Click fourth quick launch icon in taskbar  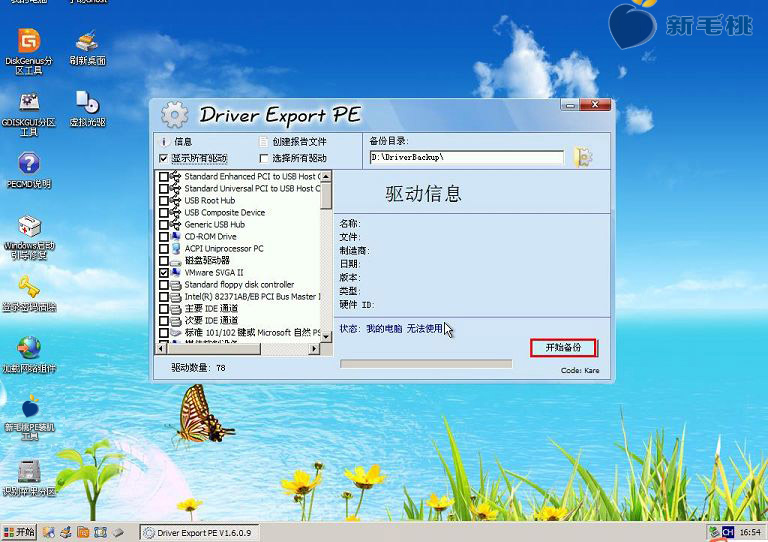[x=100, y=532]
